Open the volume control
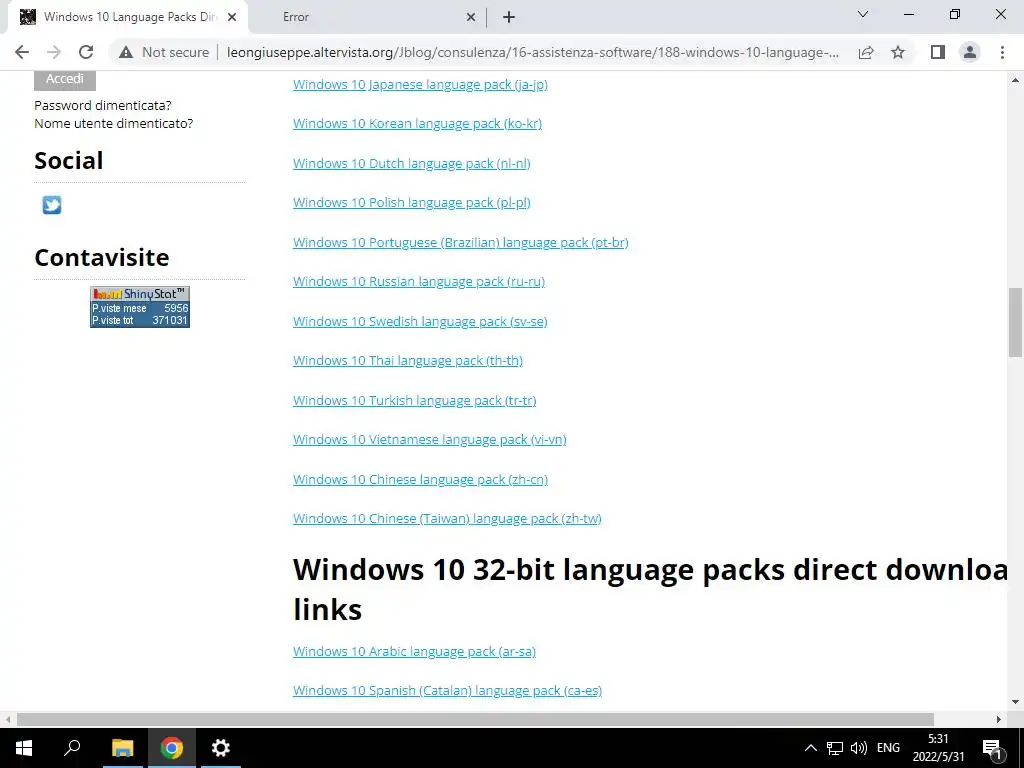 pyautogui.click(x=859, y=748)
